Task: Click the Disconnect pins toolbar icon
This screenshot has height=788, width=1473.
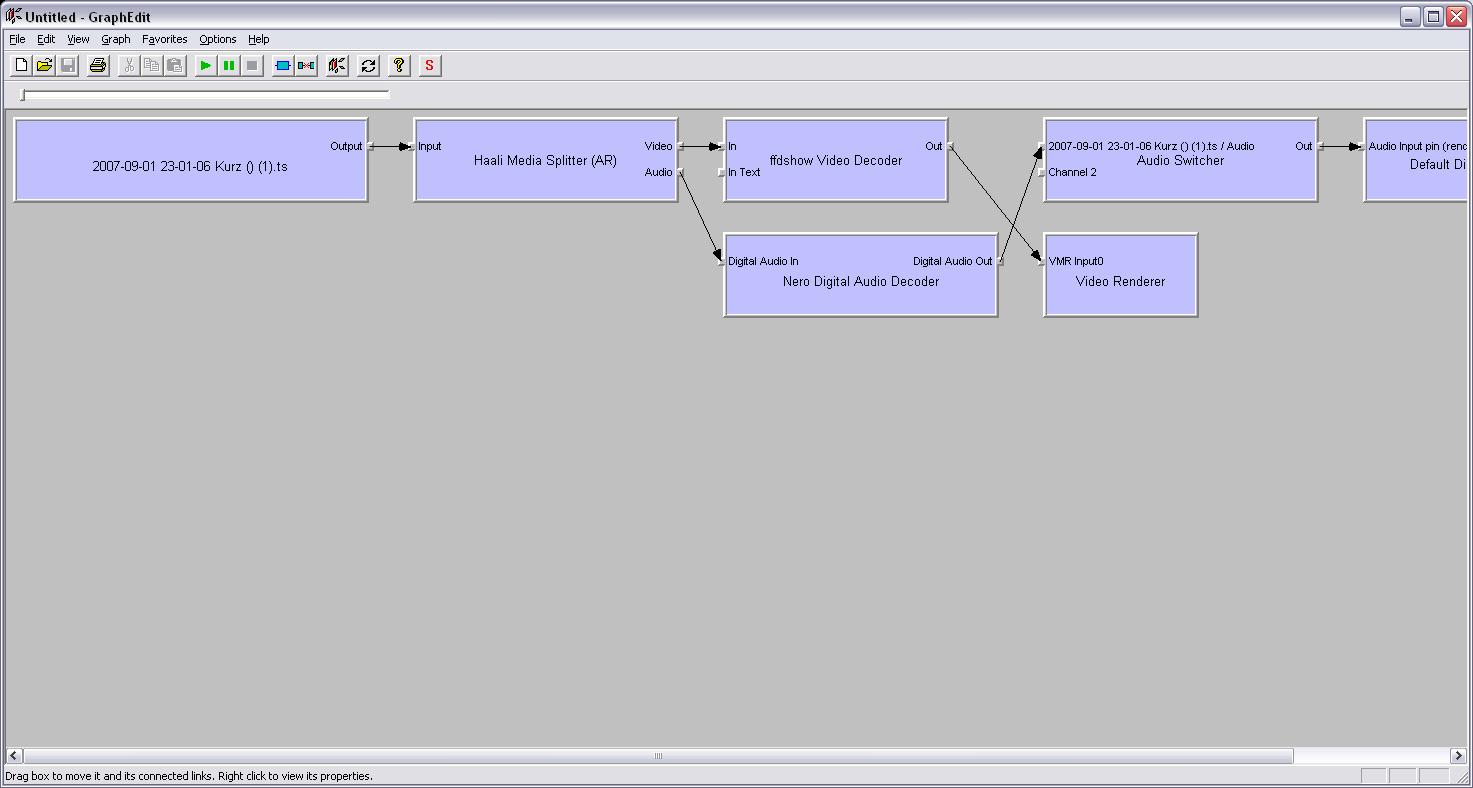Action: pyautogui.click(x=306, y=66)
